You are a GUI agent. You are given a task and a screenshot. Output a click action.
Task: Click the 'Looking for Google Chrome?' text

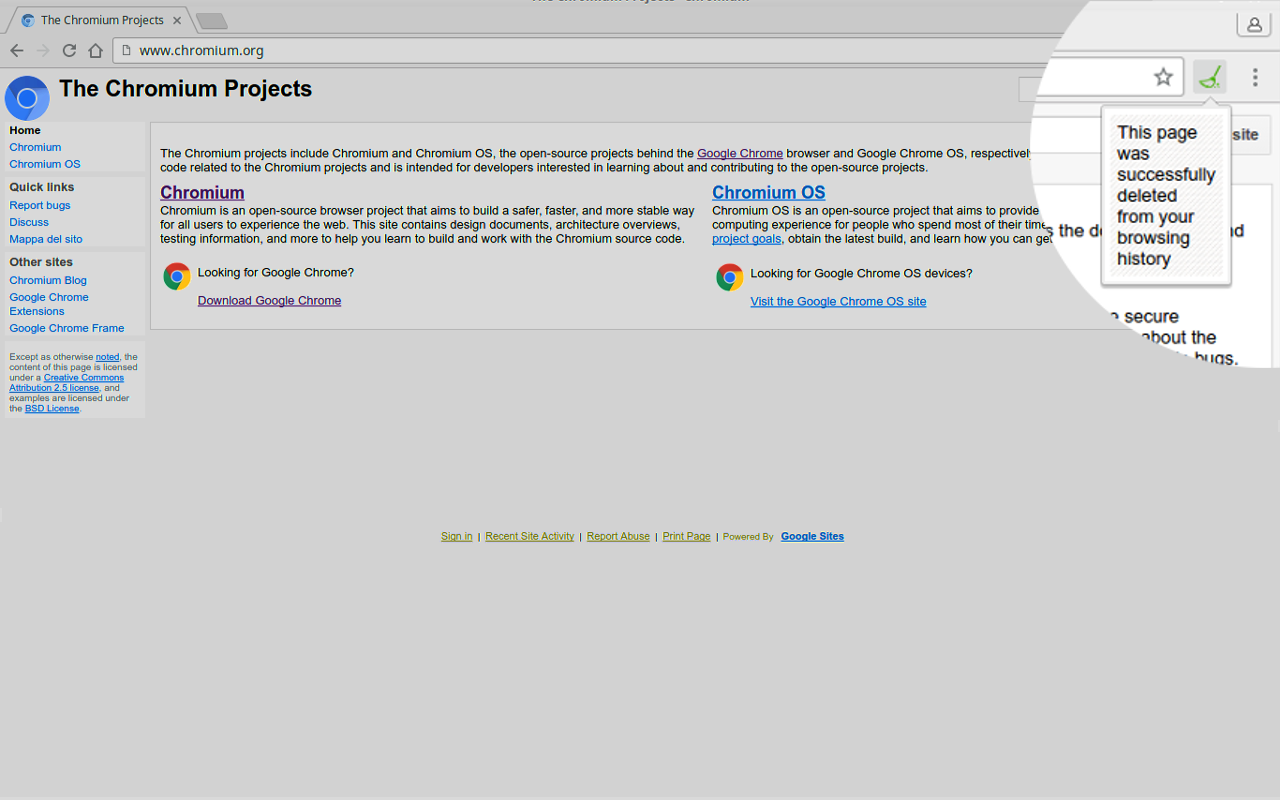(x=276, y=272)
